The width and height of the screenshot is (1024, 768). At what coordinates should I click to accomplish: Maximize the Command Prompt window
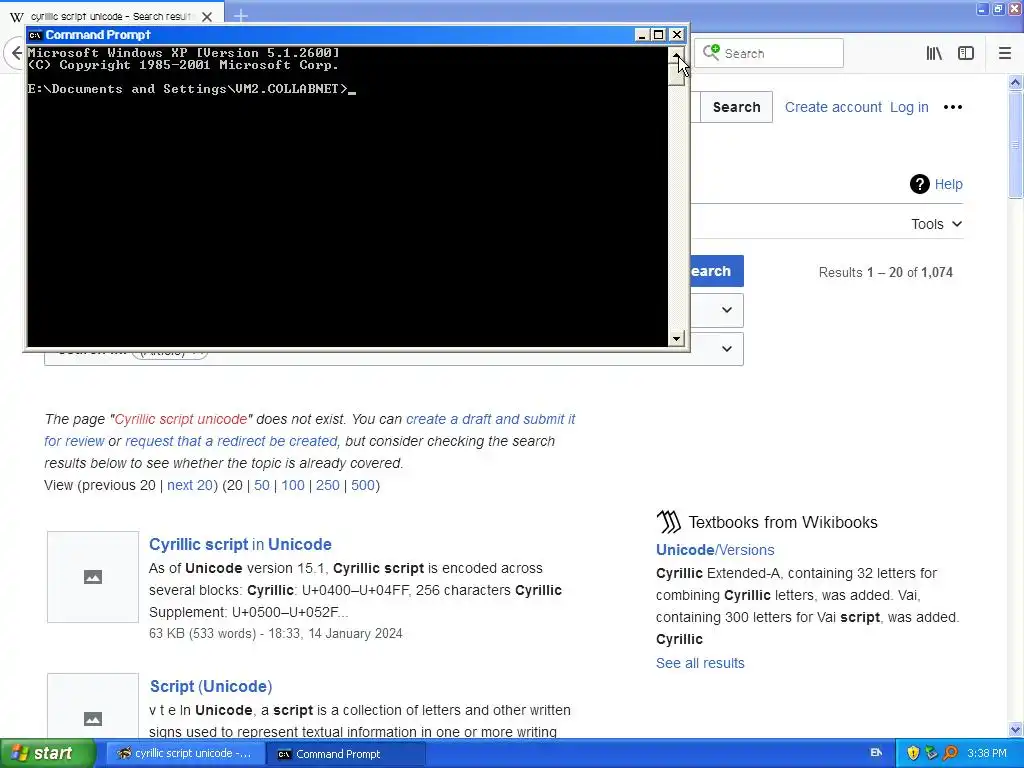coord(659,35)
